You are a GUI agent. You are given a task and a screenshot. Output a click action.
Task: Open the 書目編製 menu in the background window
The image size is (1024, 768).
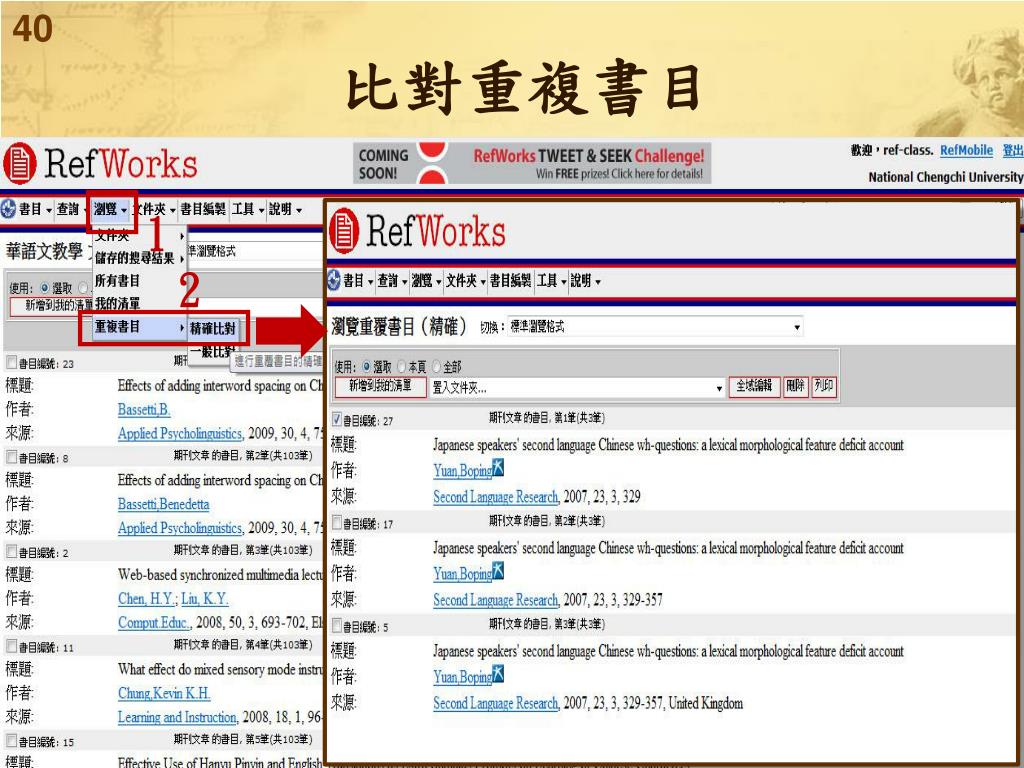tap(203, 209)
